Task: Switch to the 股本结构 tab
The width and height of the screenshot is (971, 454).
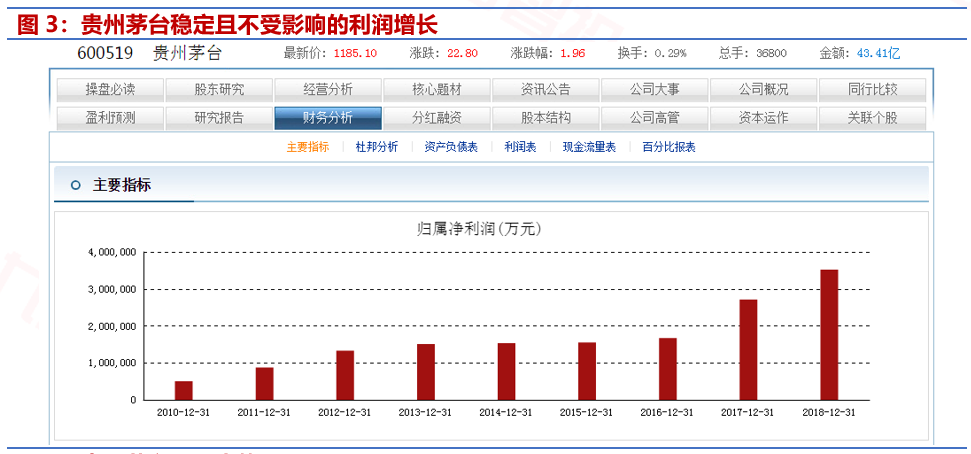Action: click(546, 118)
